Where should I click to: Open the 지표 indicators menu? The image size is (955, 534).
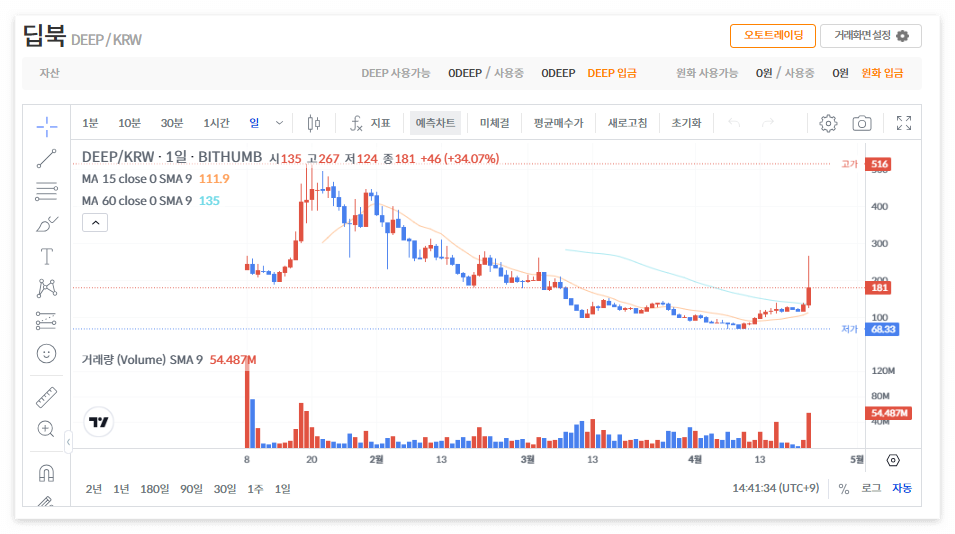coord(370,124)
